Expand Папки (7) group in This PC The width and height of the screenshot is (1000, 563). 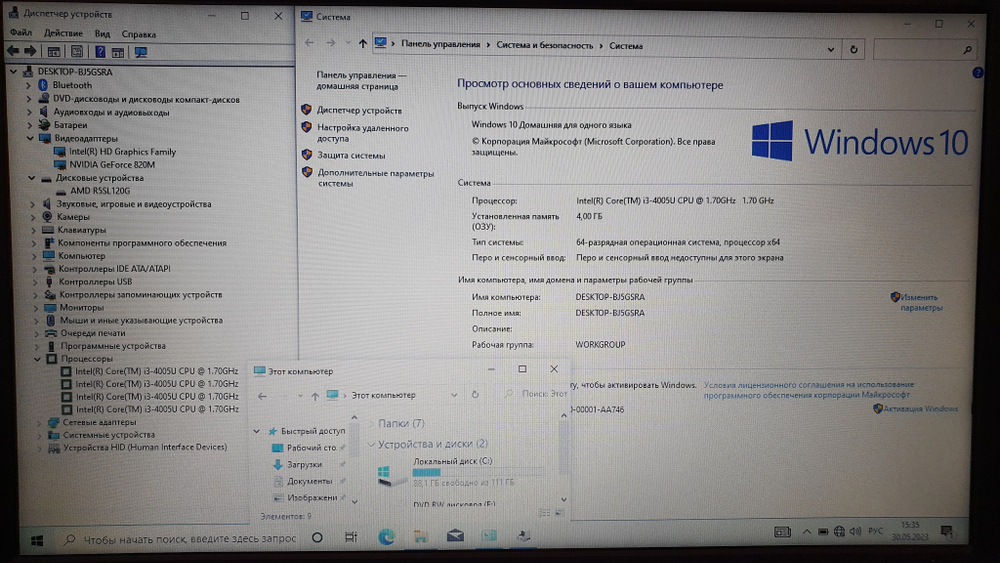click(371, 423)
